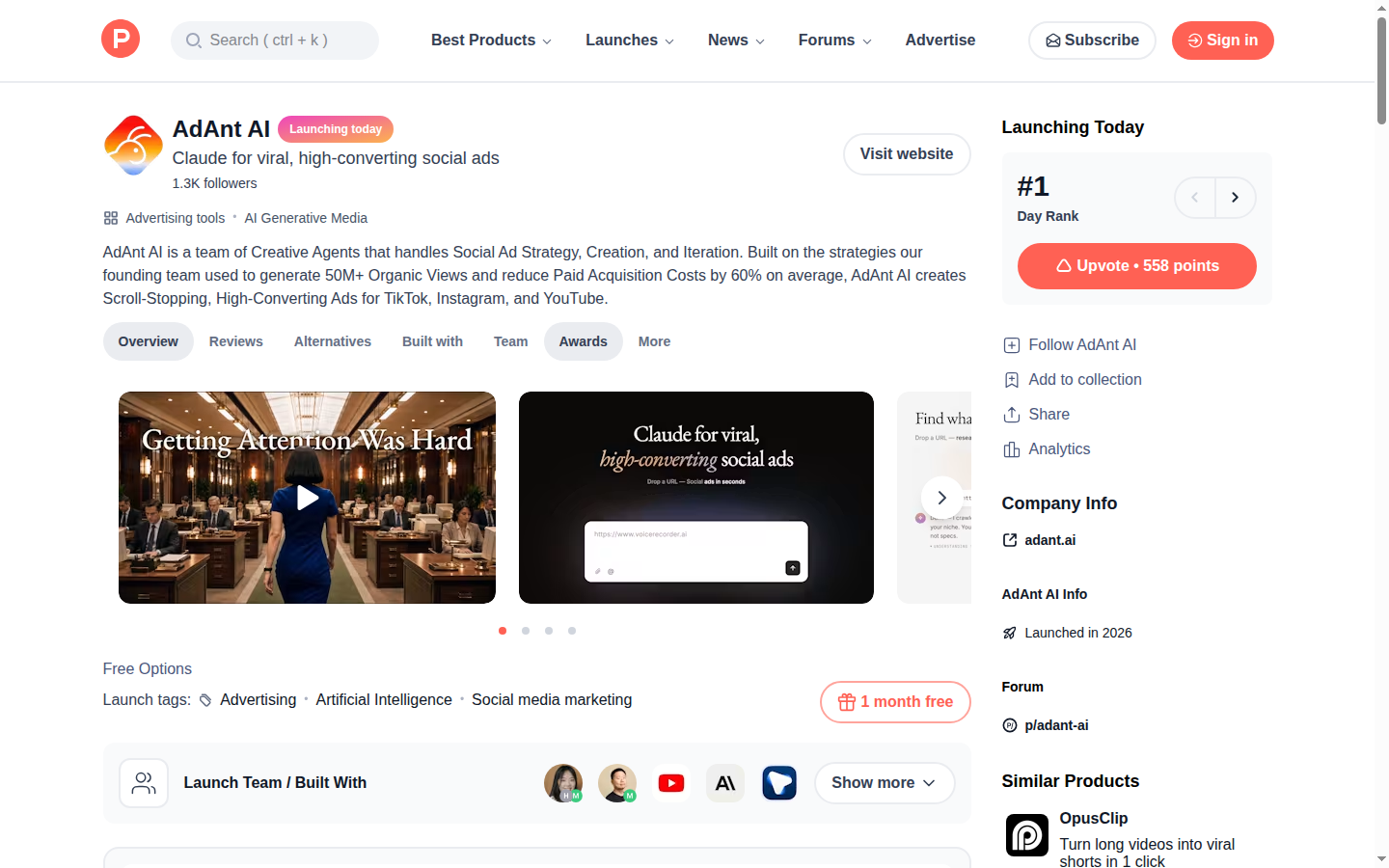Open the Reviews tab

click(236, 341)
